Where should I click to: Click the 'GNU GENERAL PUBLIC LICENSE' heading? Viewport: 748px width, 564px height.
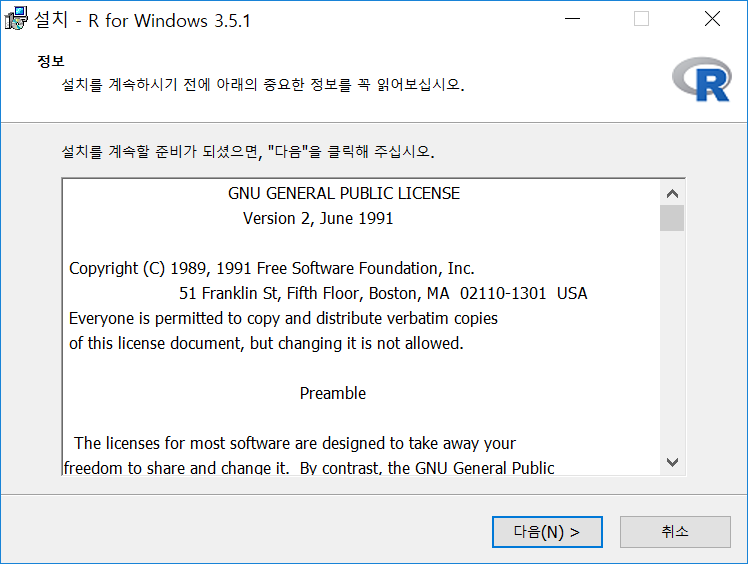(x=343, y=193)
